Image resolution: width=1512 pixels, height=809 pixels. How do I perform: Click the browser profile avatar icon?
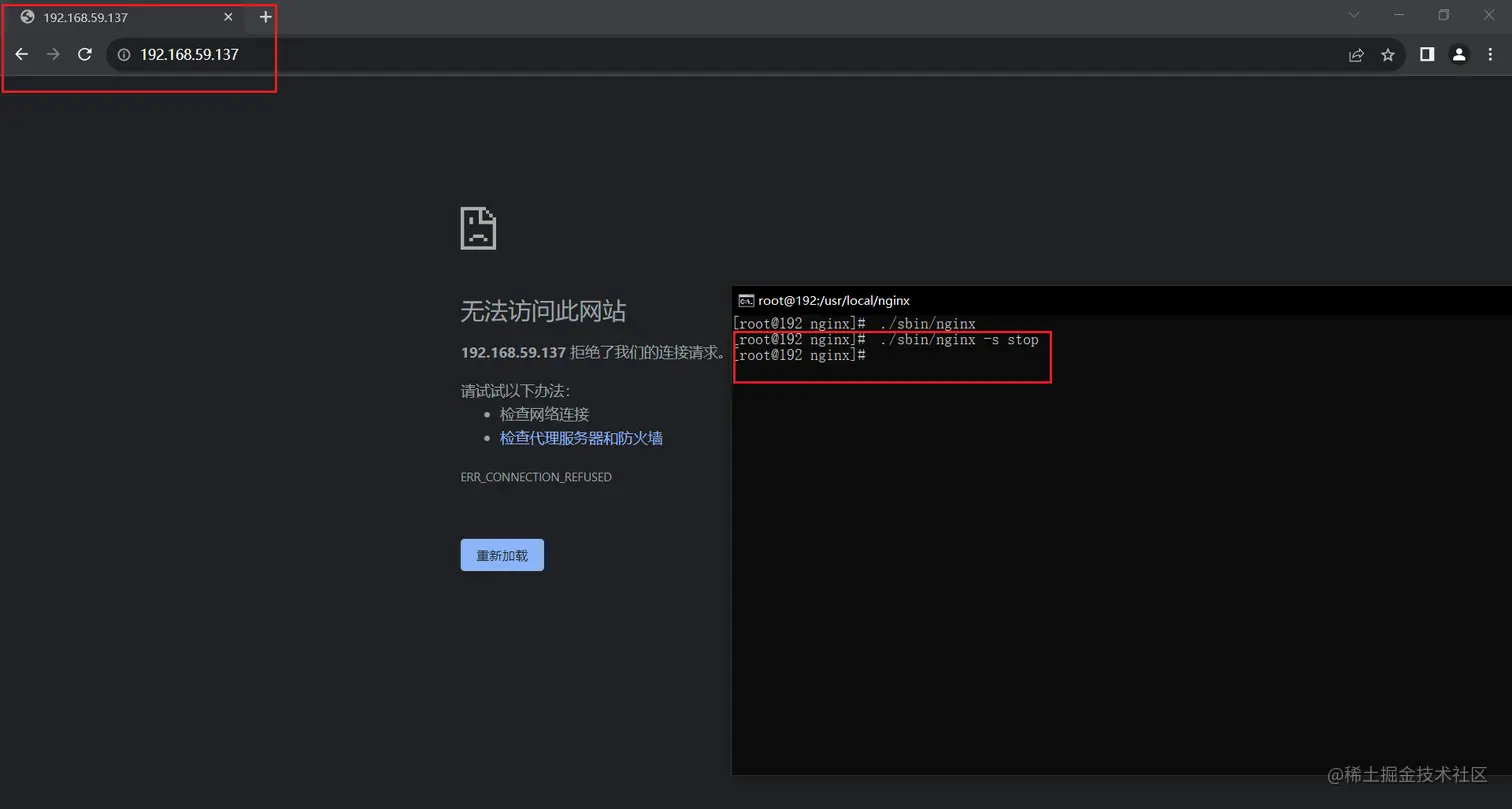1459,55
